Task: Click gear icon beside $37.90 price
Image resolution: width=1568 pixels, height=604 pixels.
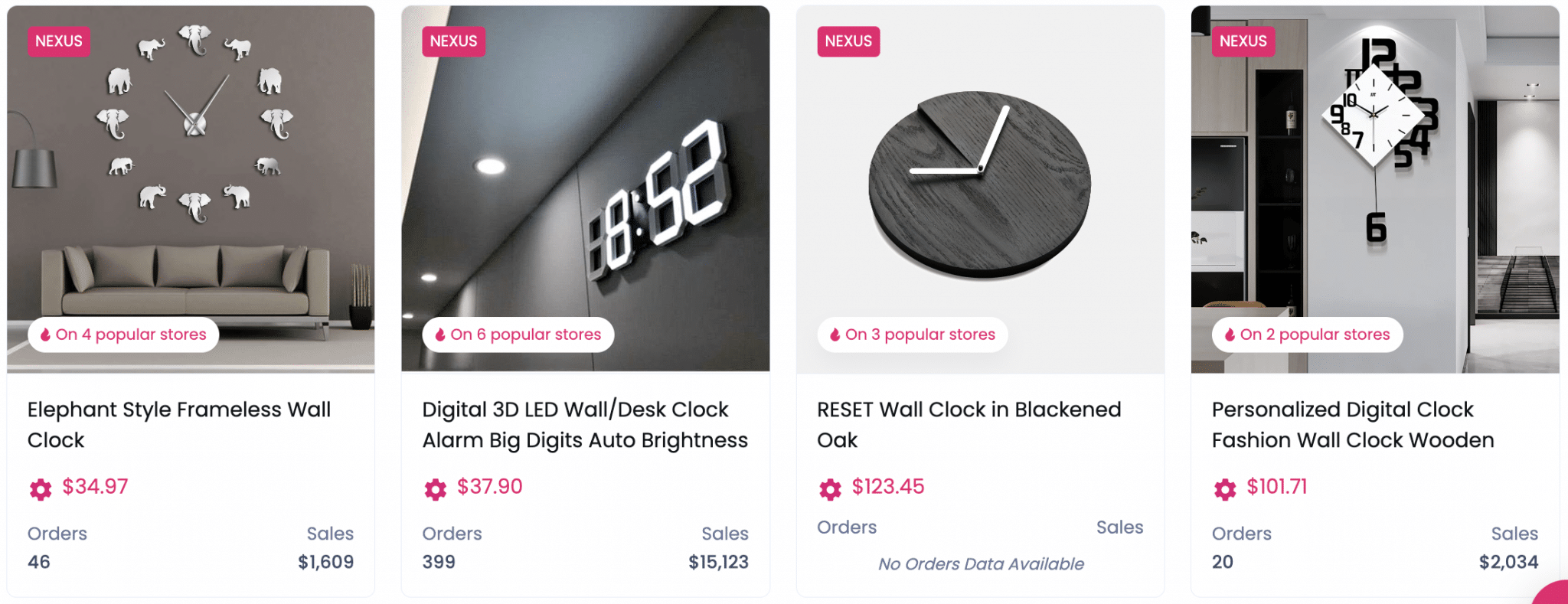Action: [436, 488]
